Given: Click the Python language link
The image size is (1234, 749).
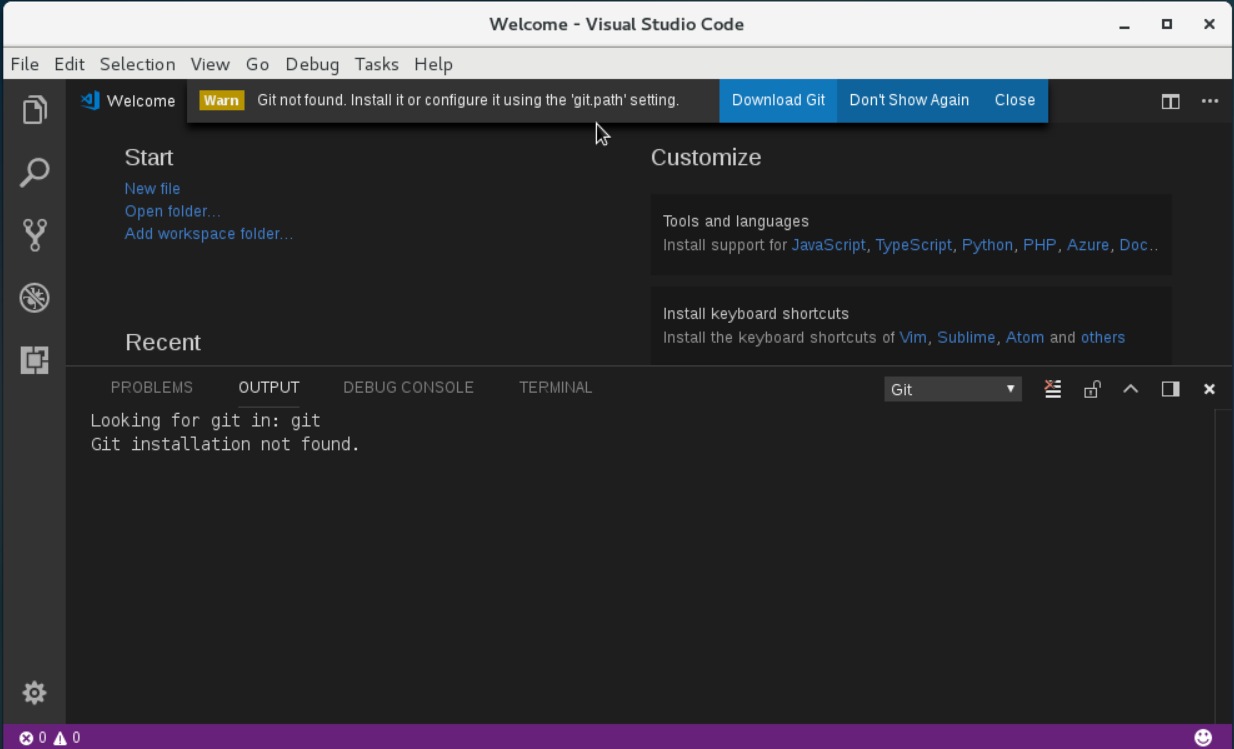Looking at the screenshot, I should pos(987,245).
